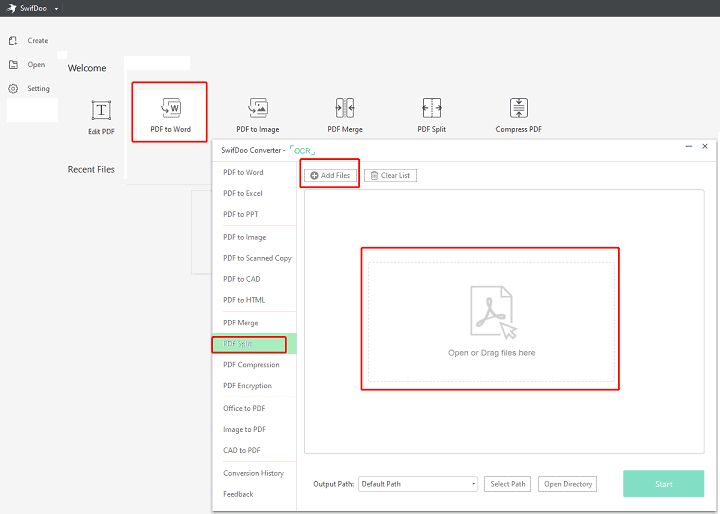Select PDF Compression option

251,365
